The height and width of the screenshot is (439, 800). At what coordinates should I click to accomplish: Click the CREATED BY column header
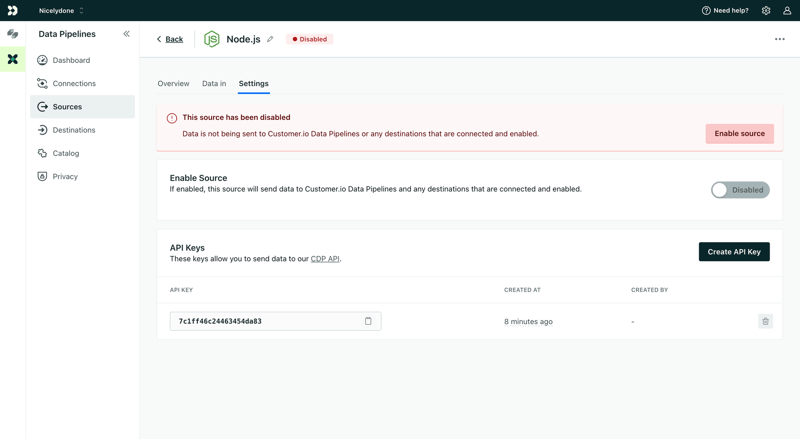(x=649, y=290)
